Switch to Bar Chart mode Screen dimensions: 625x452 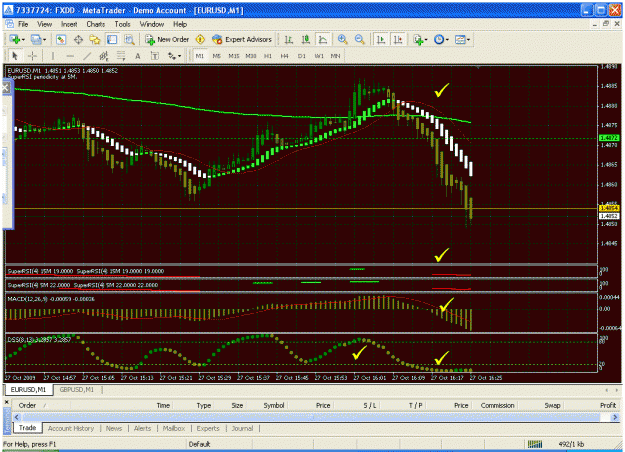click(289, 39)
